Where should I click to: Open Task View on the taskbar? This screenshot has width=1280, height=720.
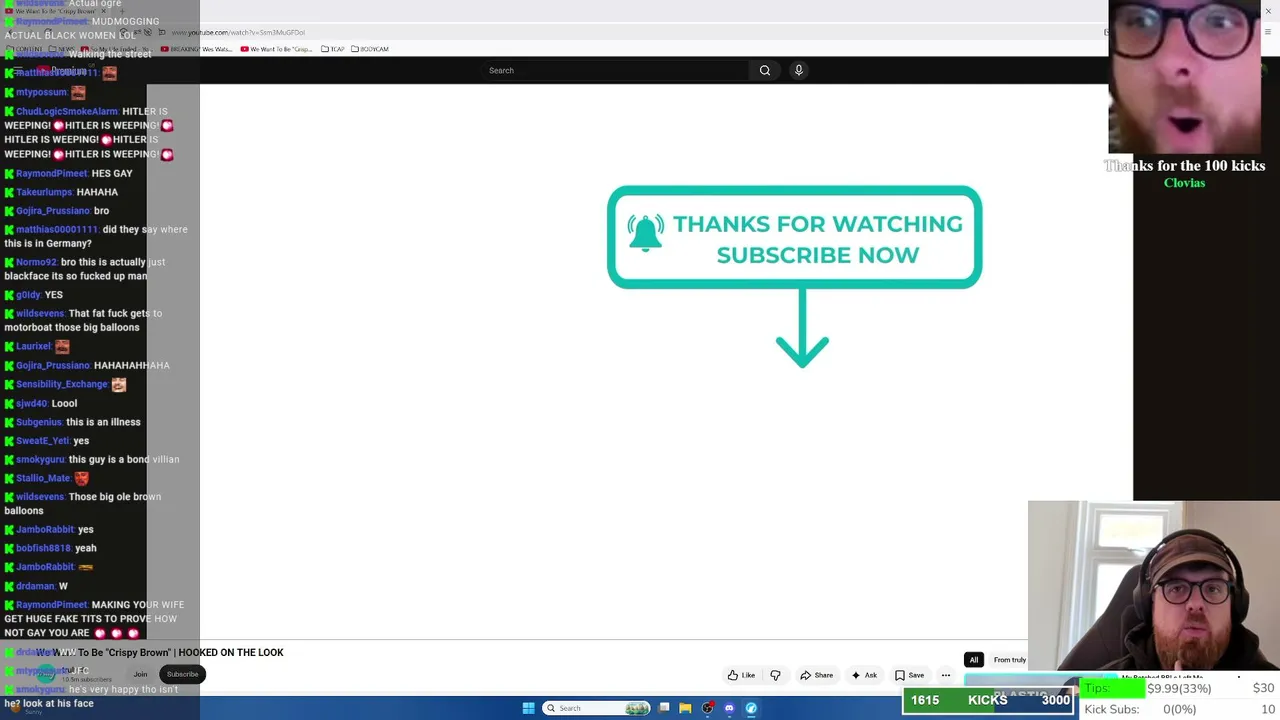click(x=664, y=708)
